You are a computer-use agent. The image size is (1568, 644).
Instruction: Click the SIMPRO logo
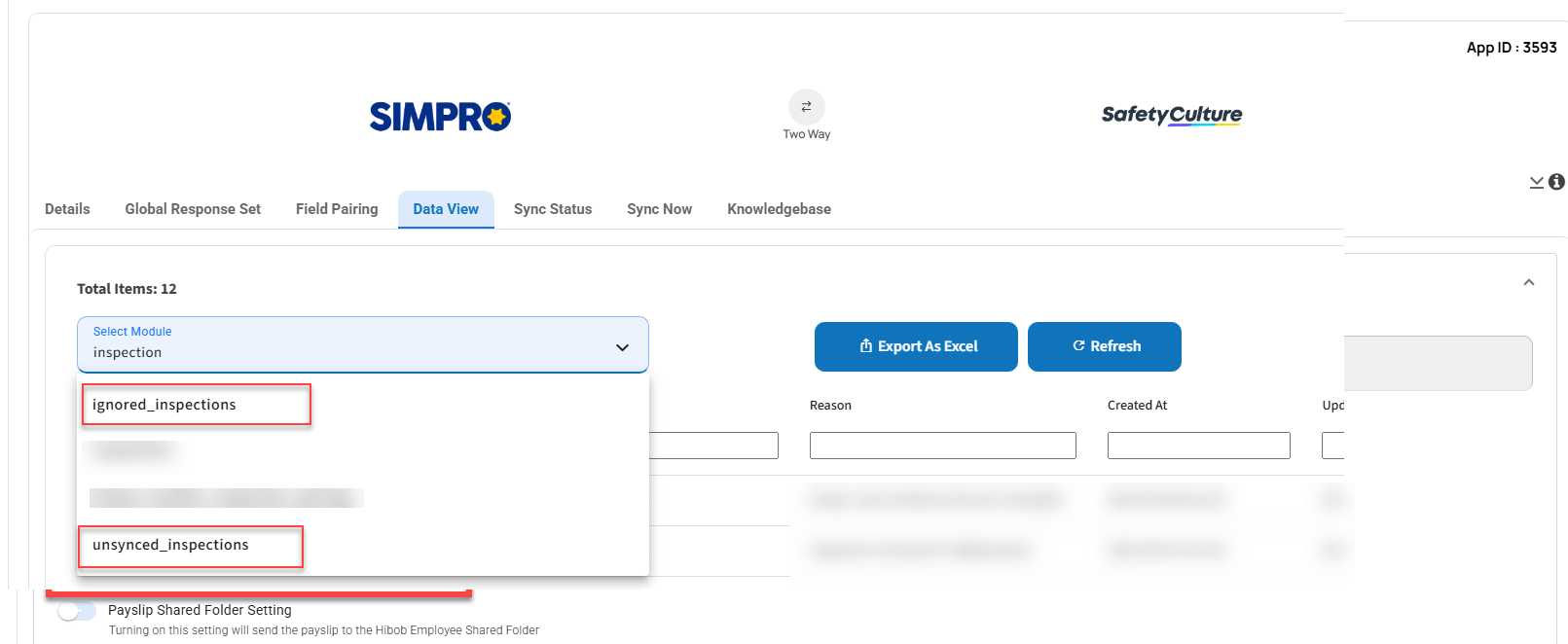click(x=440, y=117)
